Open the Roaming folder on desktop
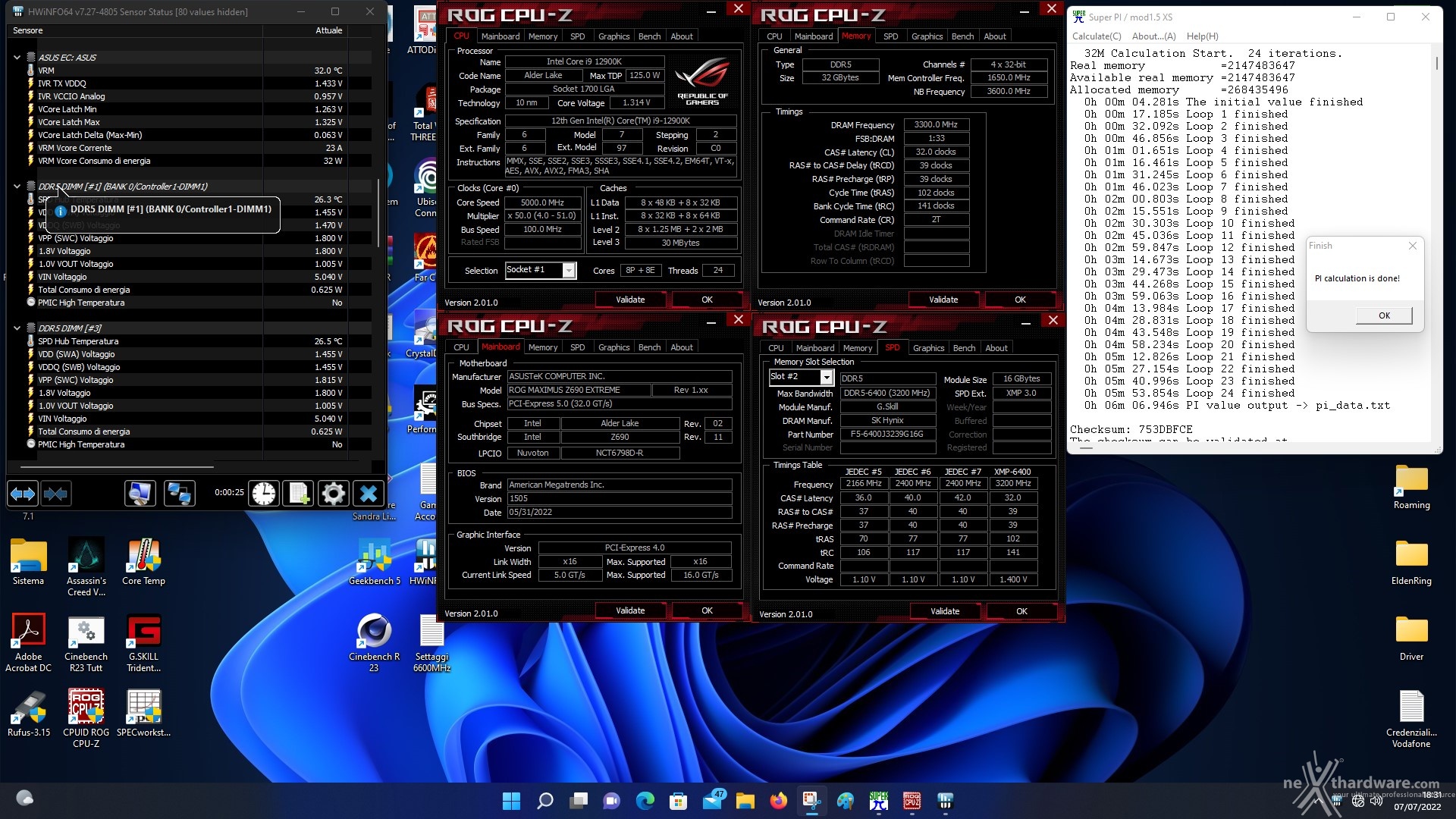Image resolution: width=1456 pixels, height=819 pixels. pos(1411,487)
